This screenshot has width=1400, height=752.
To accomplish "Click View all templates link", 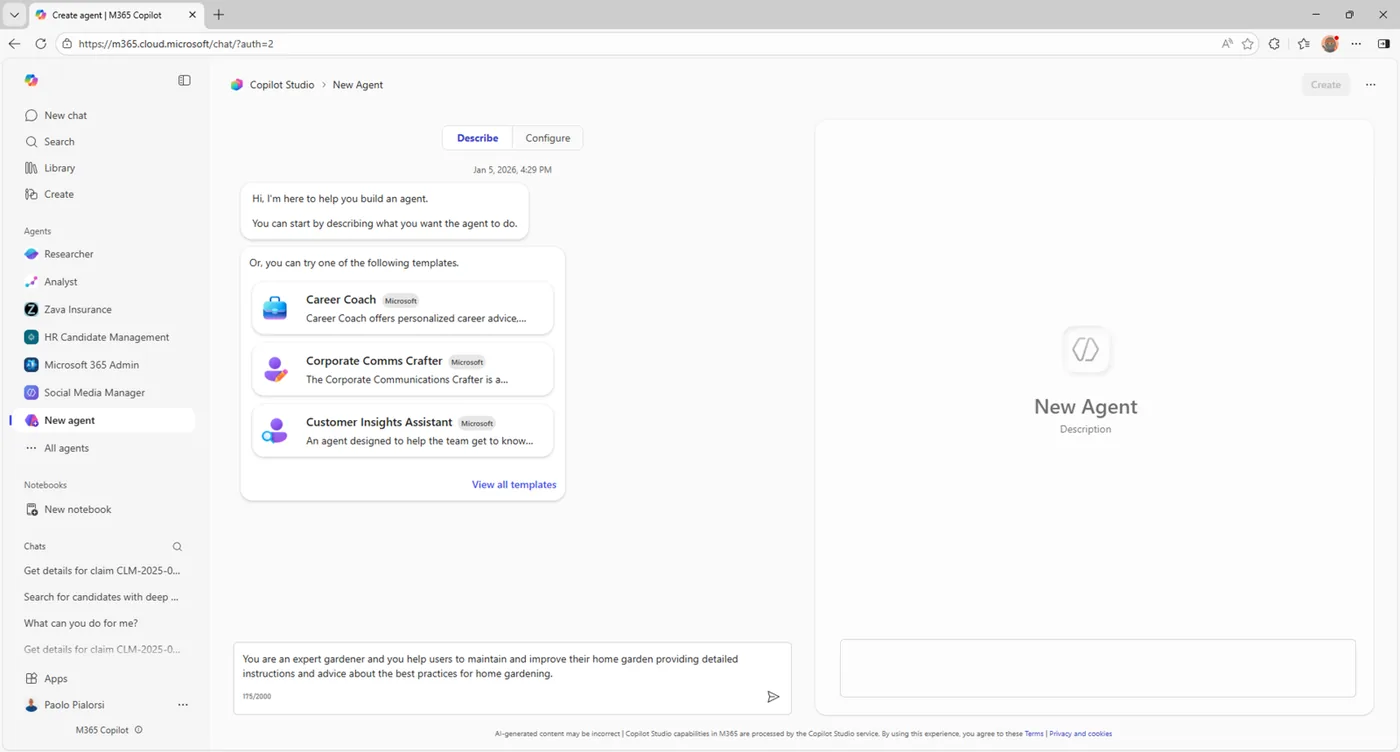I will pos(514,485).
